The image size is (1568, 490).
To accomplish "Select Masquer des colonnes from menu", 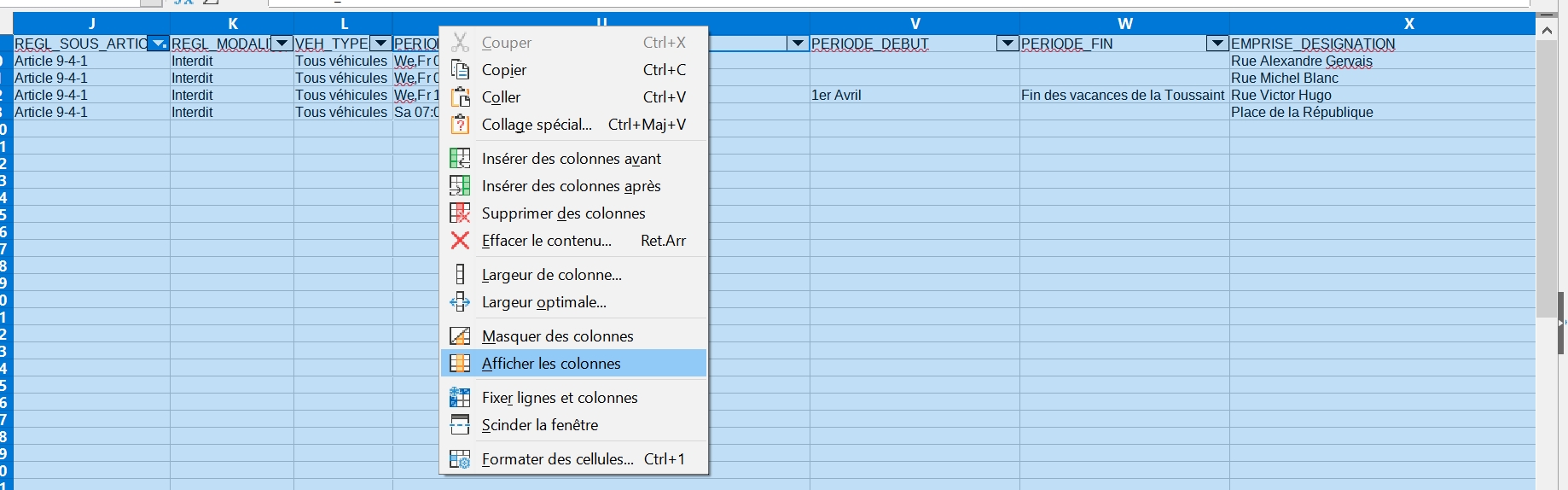I will coord(557,336).
